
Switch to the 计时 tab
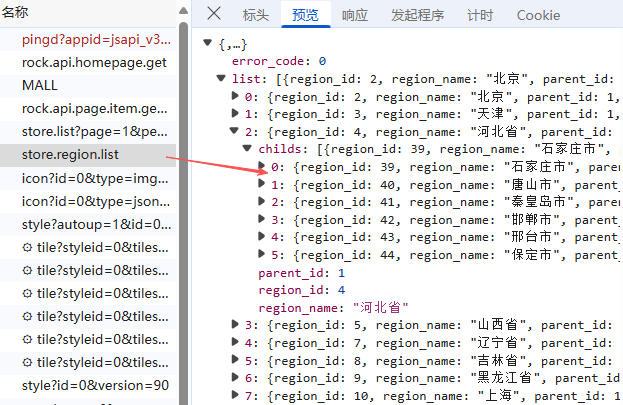point(480,15)
